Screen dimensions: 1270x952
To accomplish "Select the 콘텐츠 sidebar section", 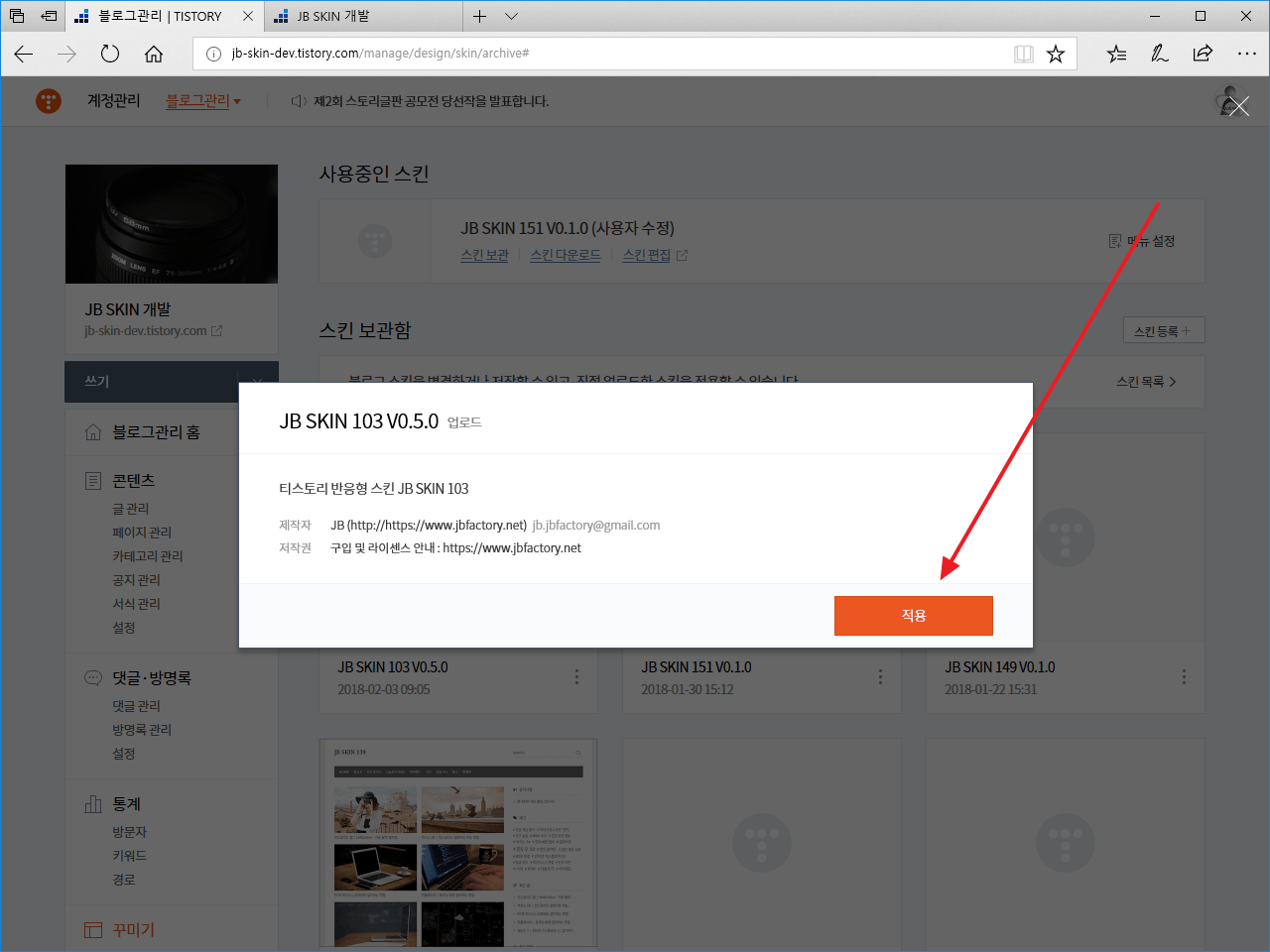I will [133, 481].
